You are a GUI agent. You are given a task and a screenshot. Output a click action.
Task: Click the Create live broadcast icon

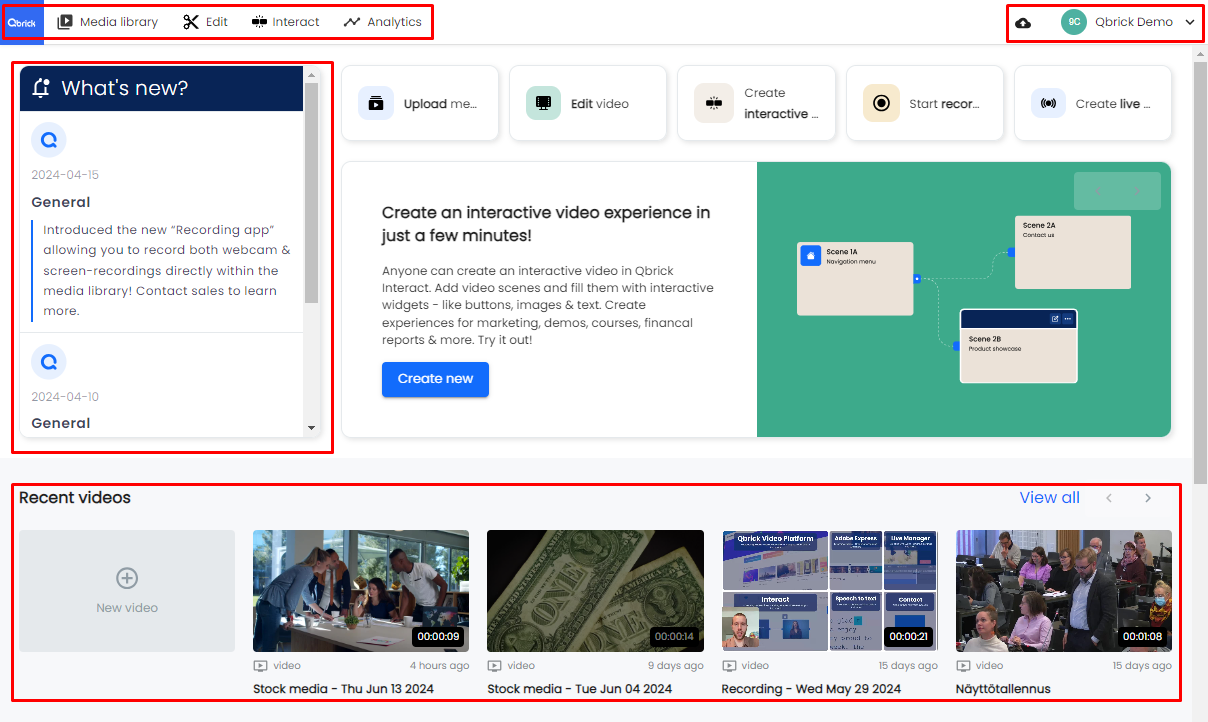click(1049, 103)
